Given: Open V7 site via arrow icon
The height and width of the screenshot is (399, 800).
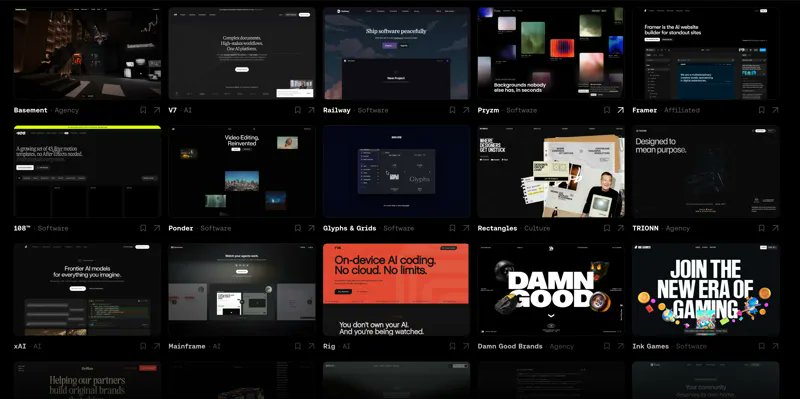Looking at the screenshot, I should [x=311, y=110].
